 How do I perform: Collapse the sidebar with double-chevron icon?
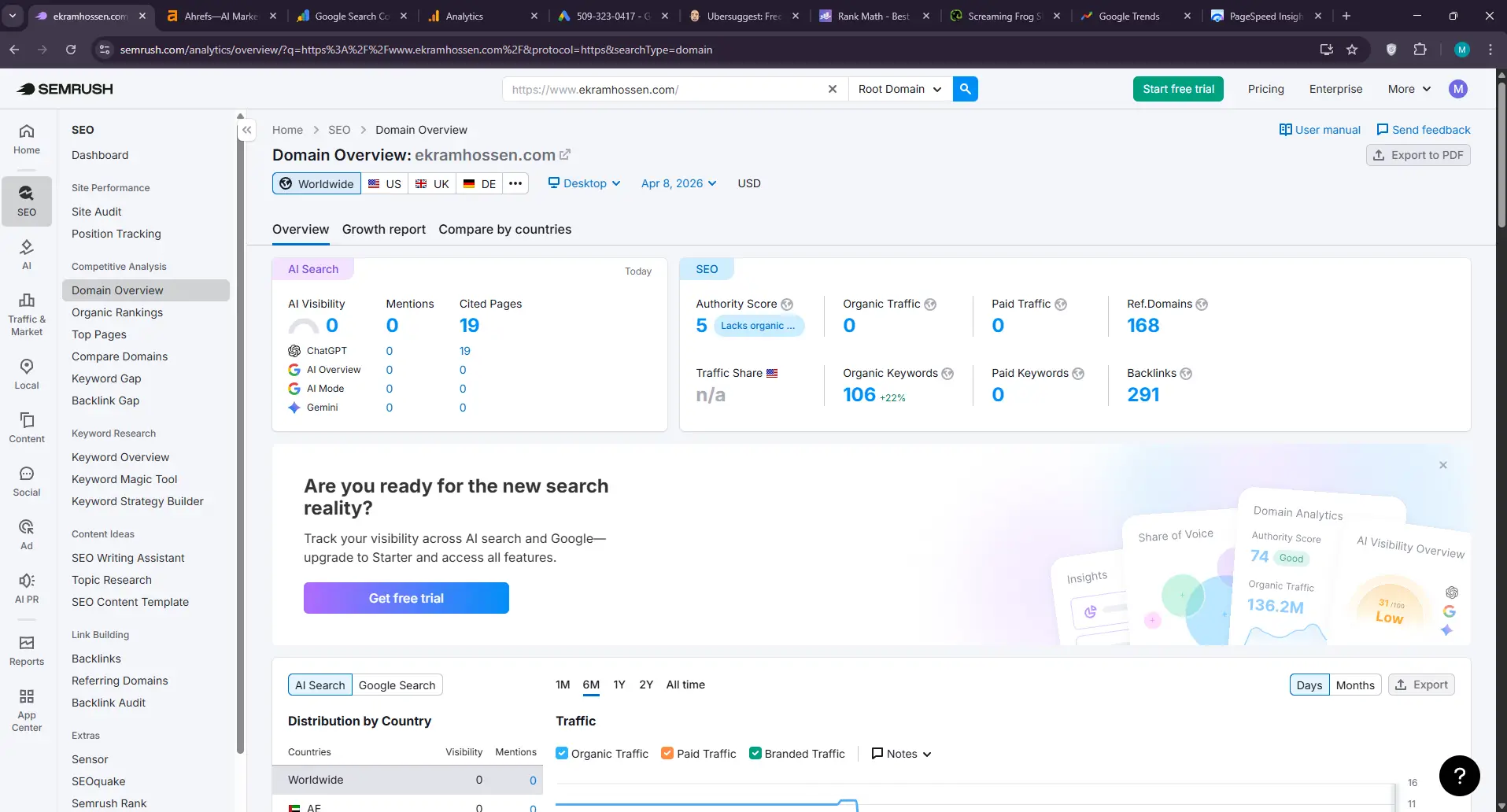pyautogui.click(x=247, y=130)
